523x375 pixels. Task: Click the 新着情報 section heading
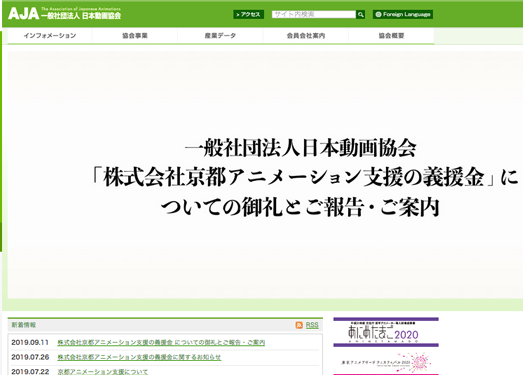[x=24, y=325]
